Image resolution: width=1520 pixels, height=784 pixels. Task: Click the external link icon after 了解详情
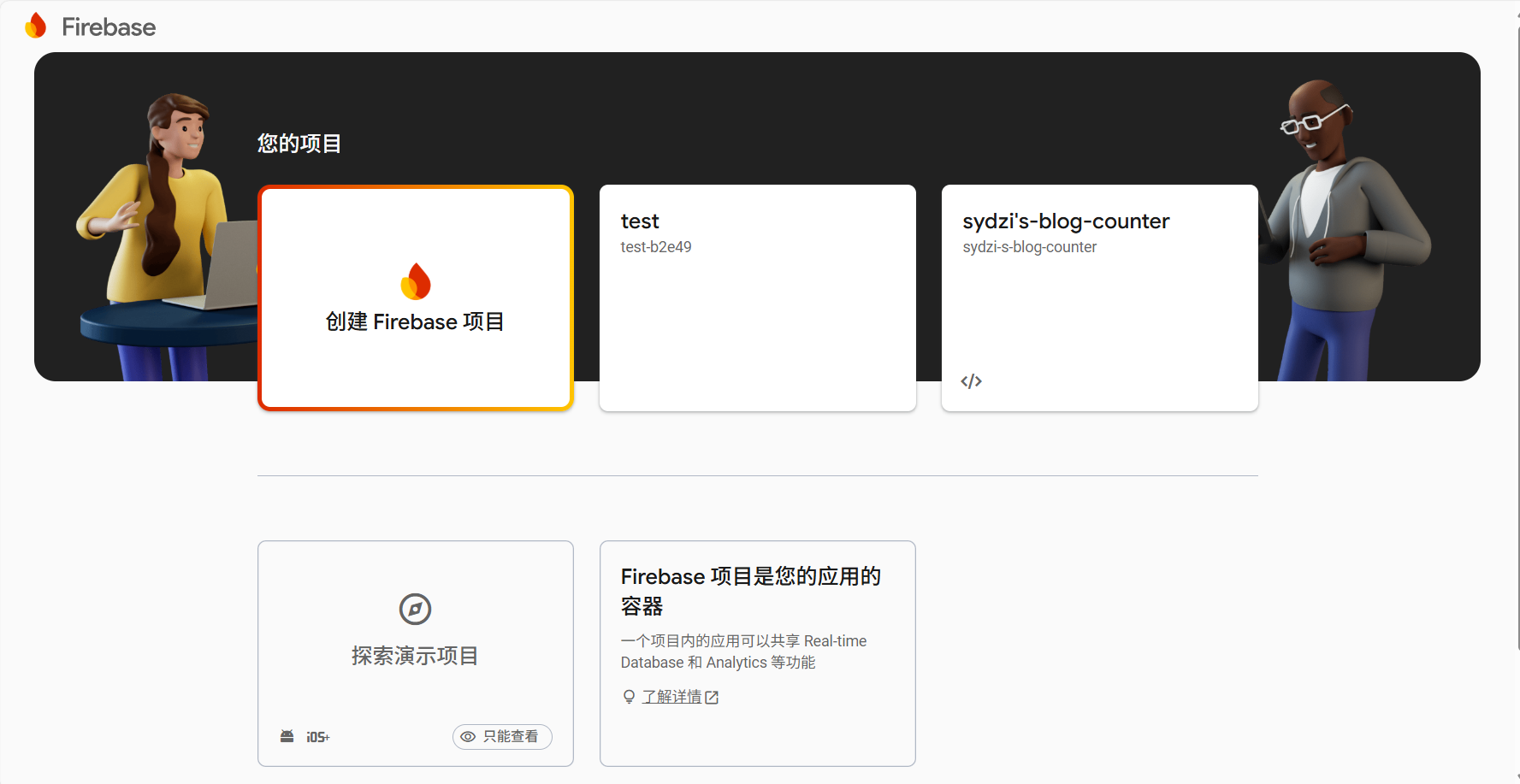pos(712,698)
